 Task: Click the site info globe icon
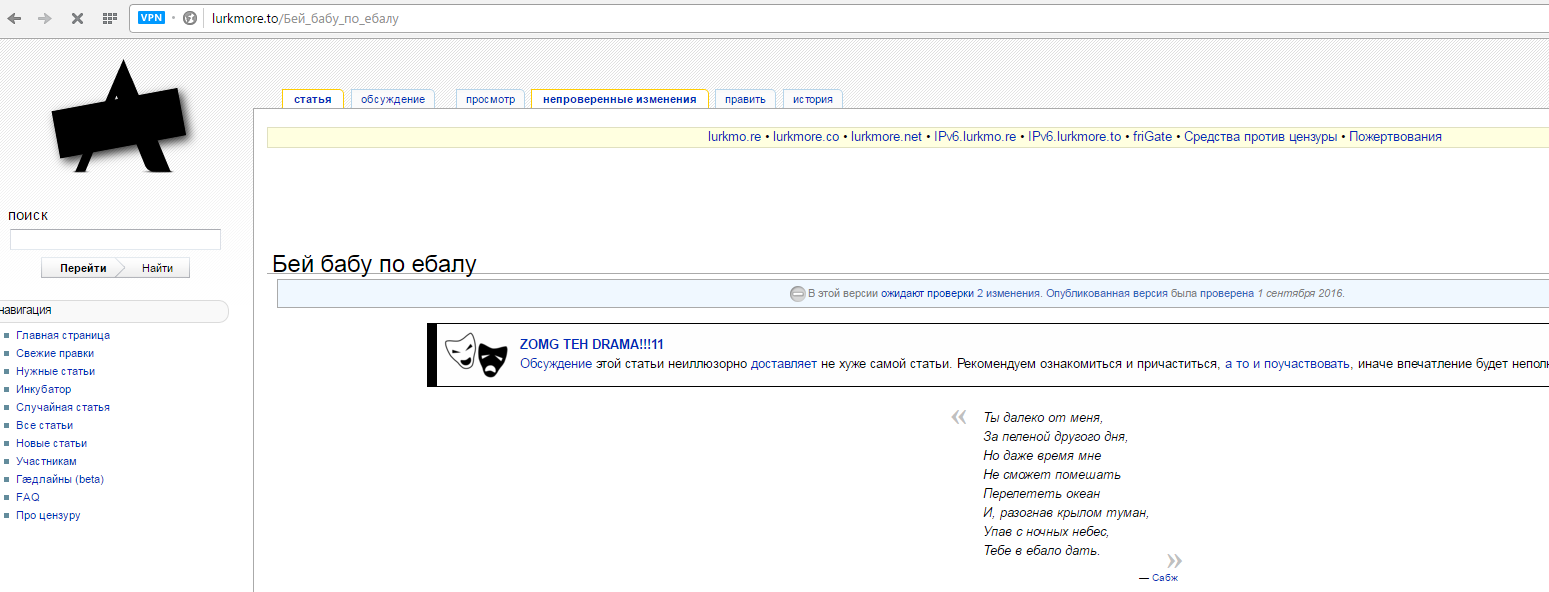click(190, 18)
